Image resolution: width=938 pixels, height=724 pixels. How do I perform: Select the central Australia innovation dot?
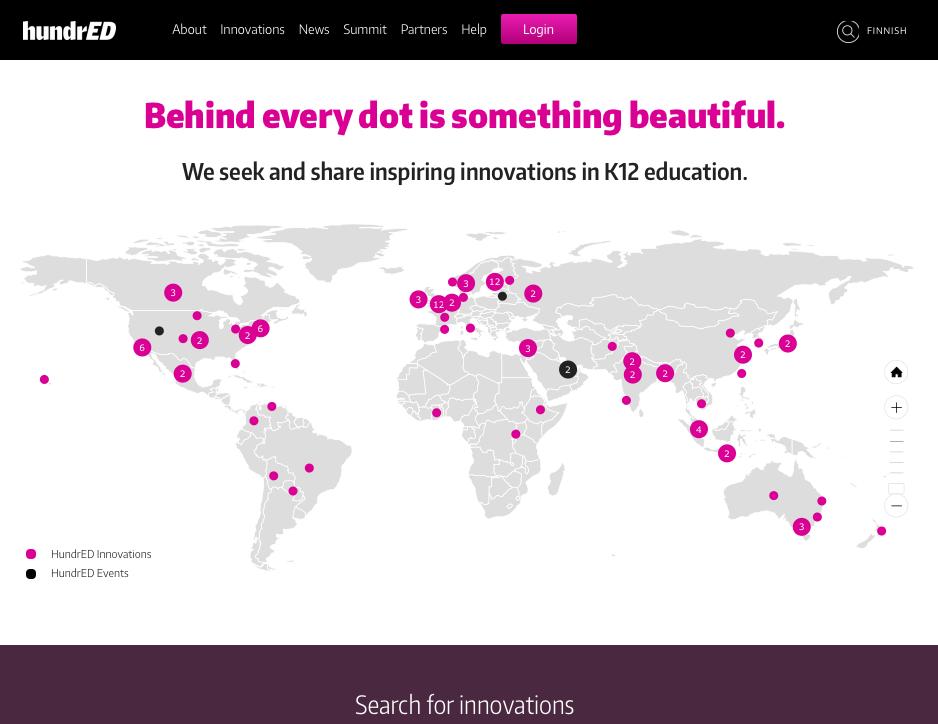pyautogui.click(x=773, y=495)
